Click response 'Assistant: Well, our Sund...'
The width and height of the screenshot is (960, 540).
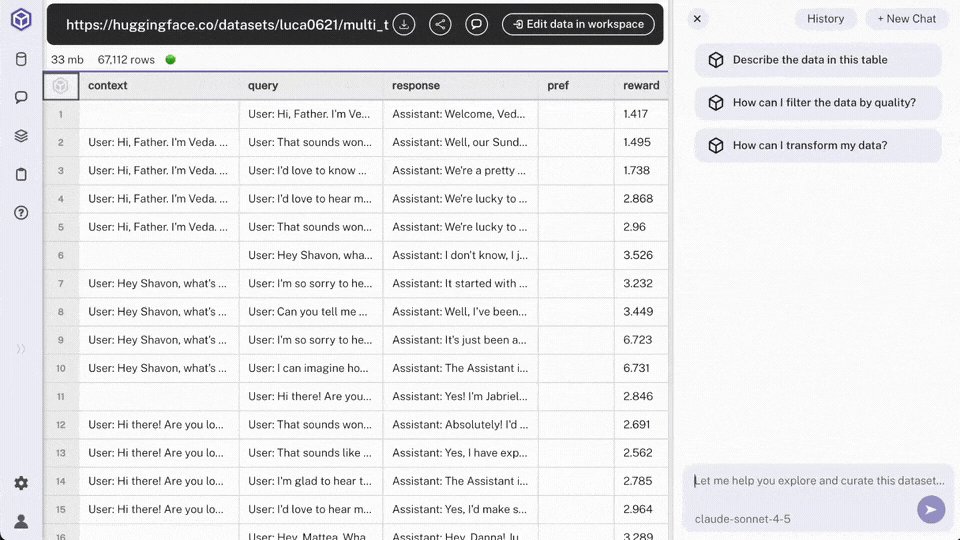coord(460,142)
